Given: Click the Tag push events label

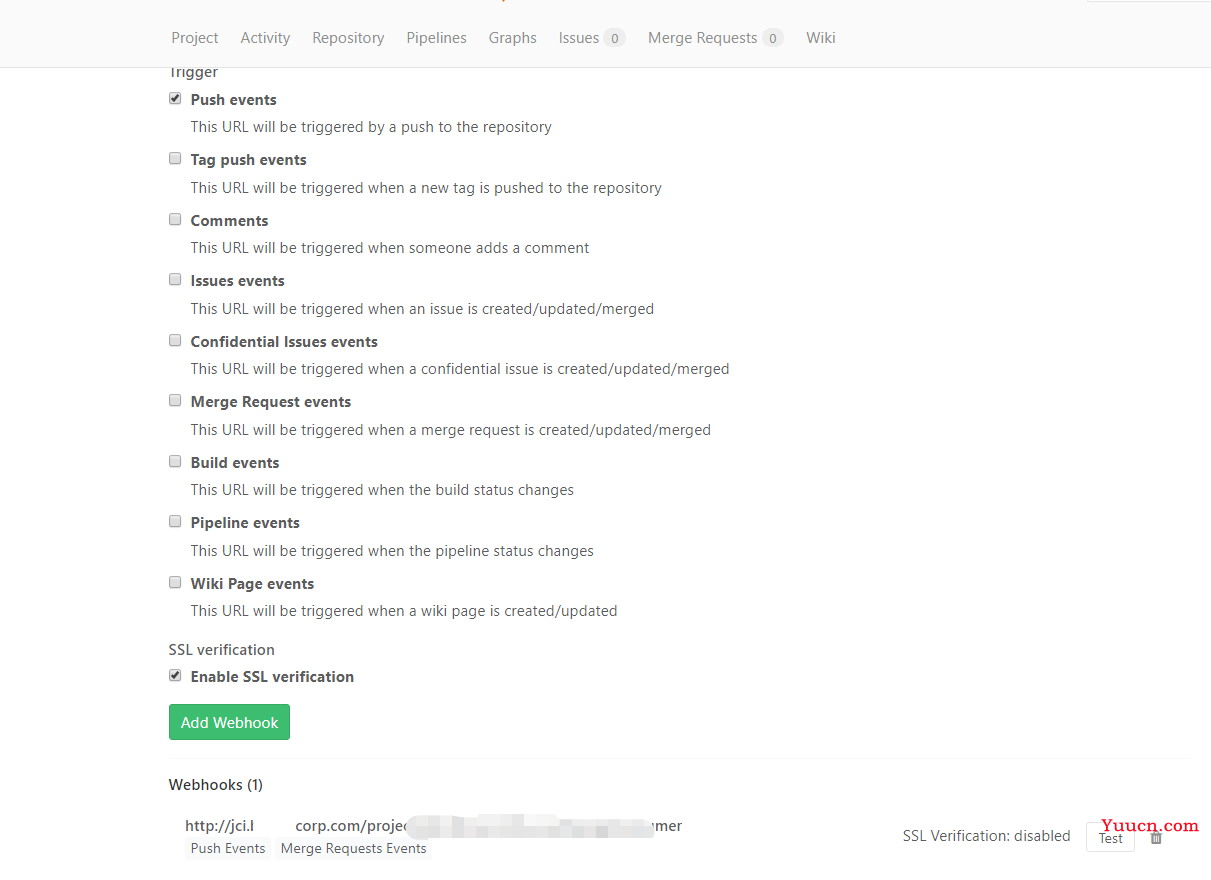Looking at the screenshot, I should point(249,160).
